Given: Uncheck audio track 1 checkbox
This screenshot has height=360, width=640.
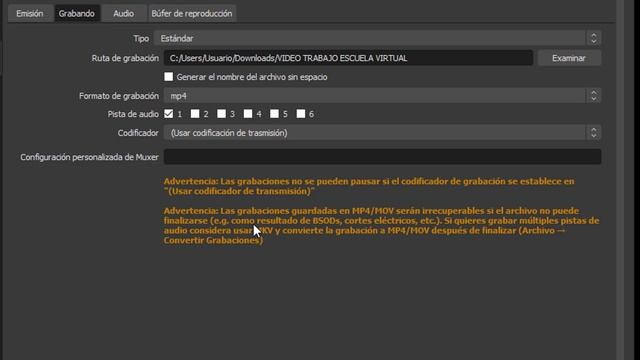Looking at the screenshot, I should (x=169, y=114).
